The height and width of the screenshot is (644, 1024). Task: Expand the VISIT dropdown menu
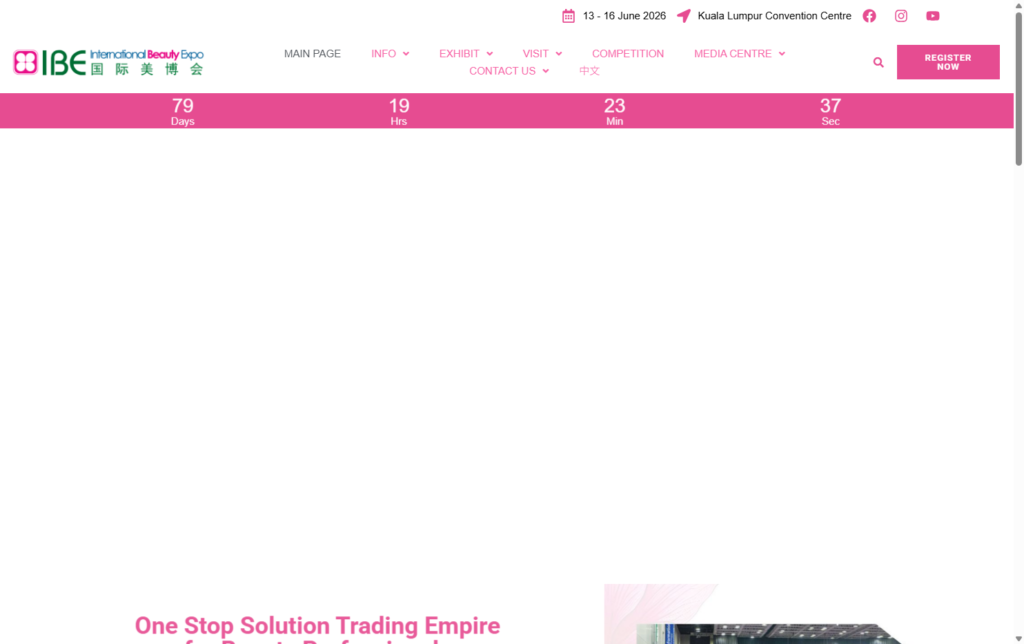pyautogui.click(x=542, y=54)
